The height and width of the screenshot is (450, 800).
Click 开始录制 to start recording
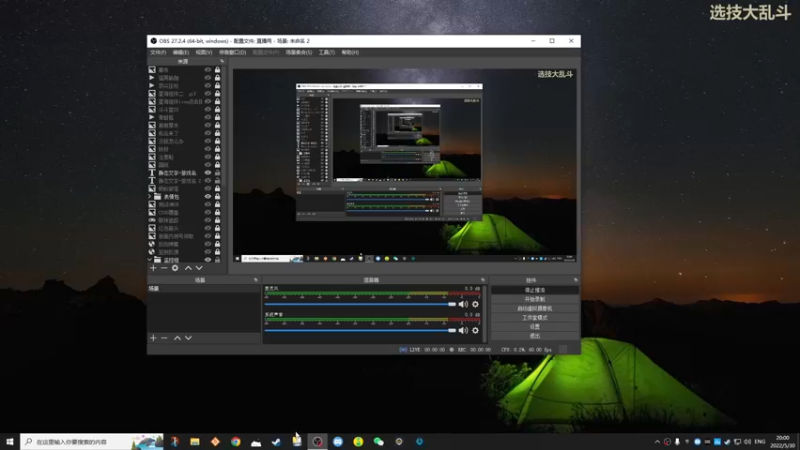click(x=535, y=299)
